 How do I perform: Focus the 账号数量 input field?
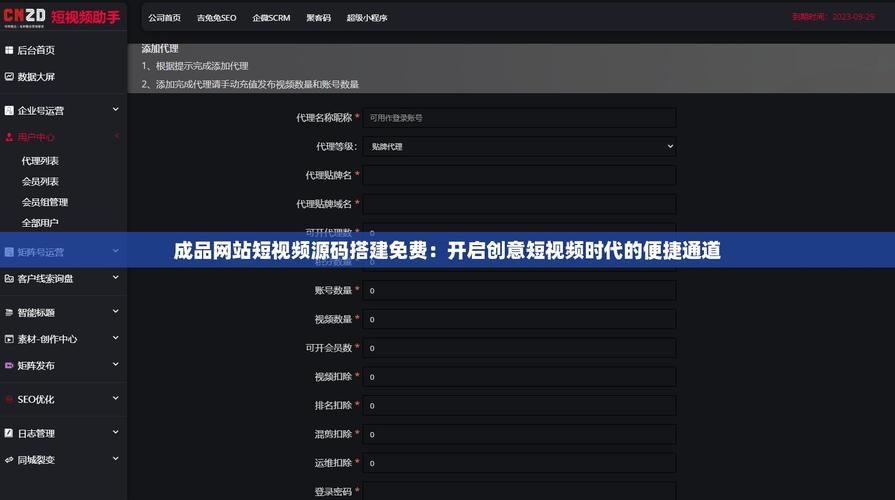519,291
